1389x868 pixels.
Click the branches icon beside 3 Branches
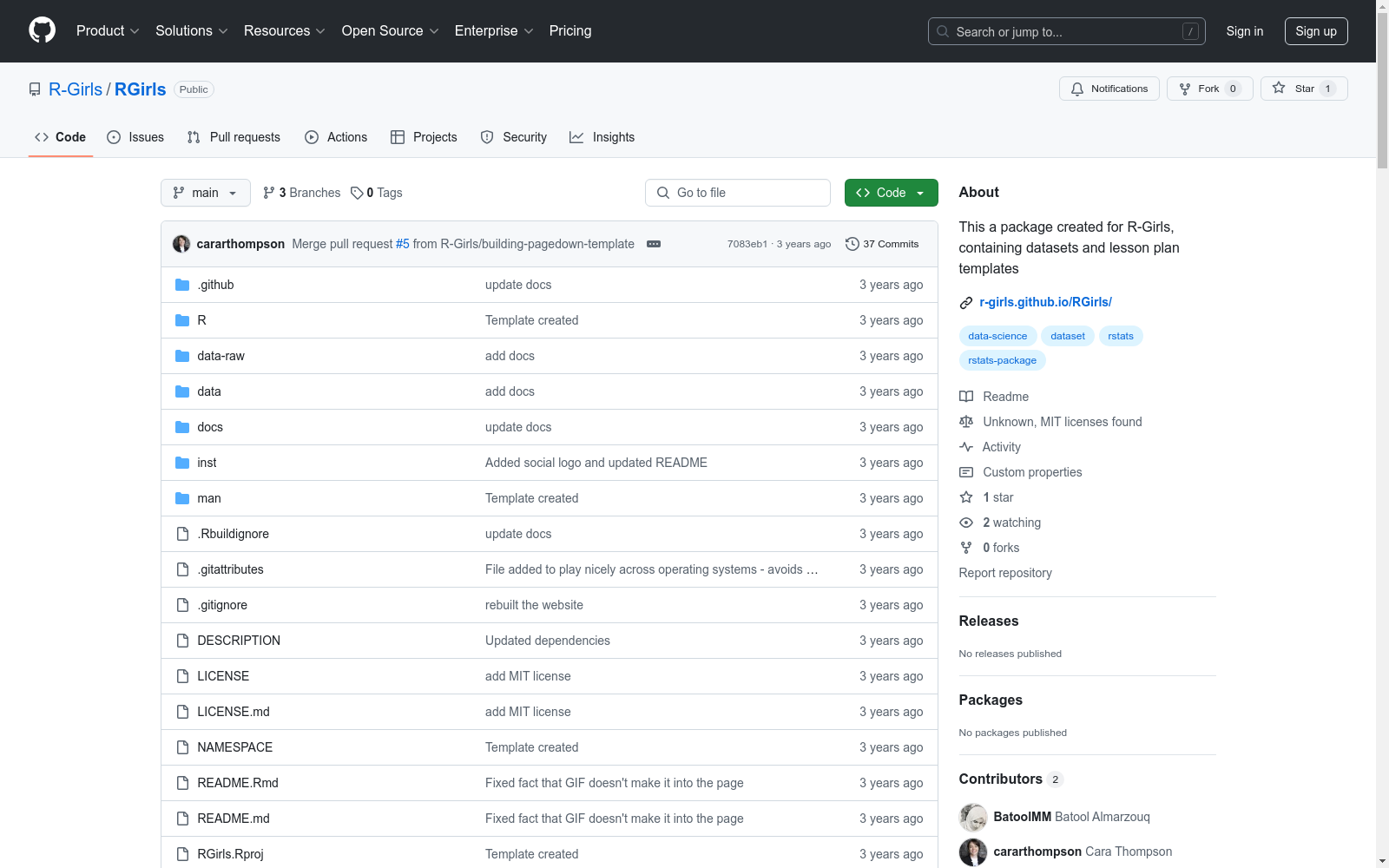tap(269, 193)
